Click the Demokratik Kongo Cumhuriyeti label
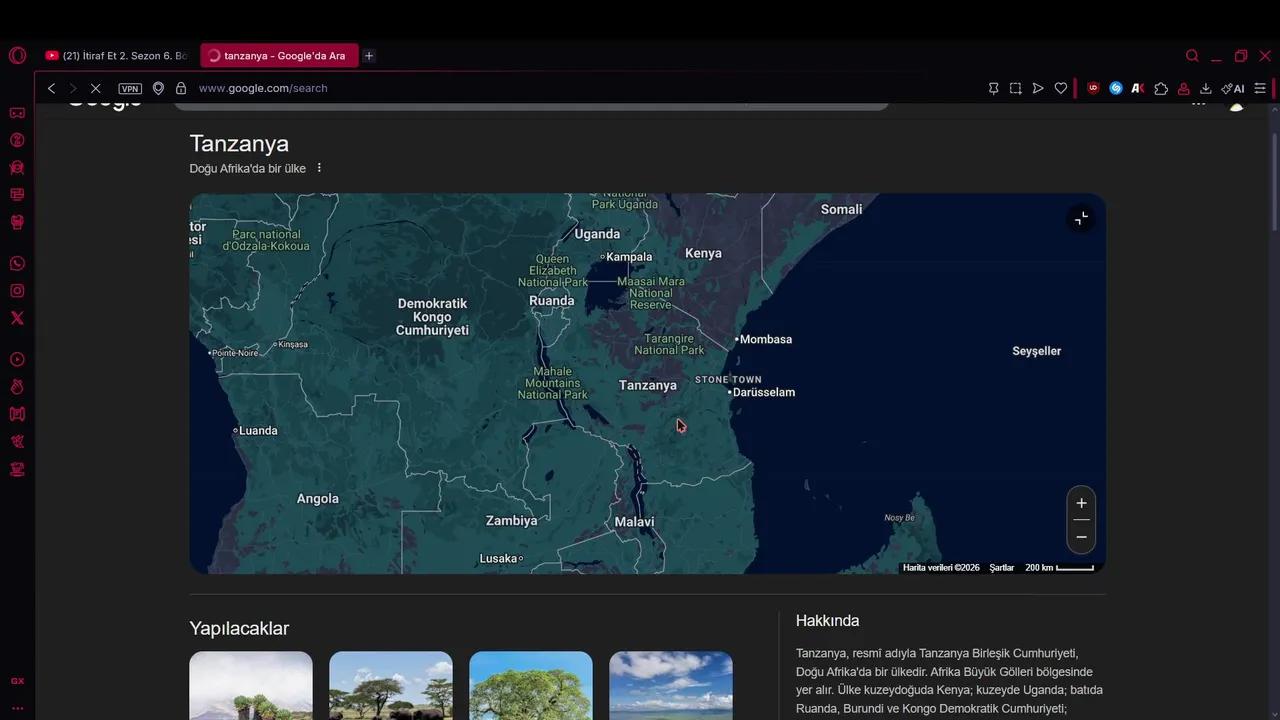This screenshot has height=720, width=1280. coord(432,317)
